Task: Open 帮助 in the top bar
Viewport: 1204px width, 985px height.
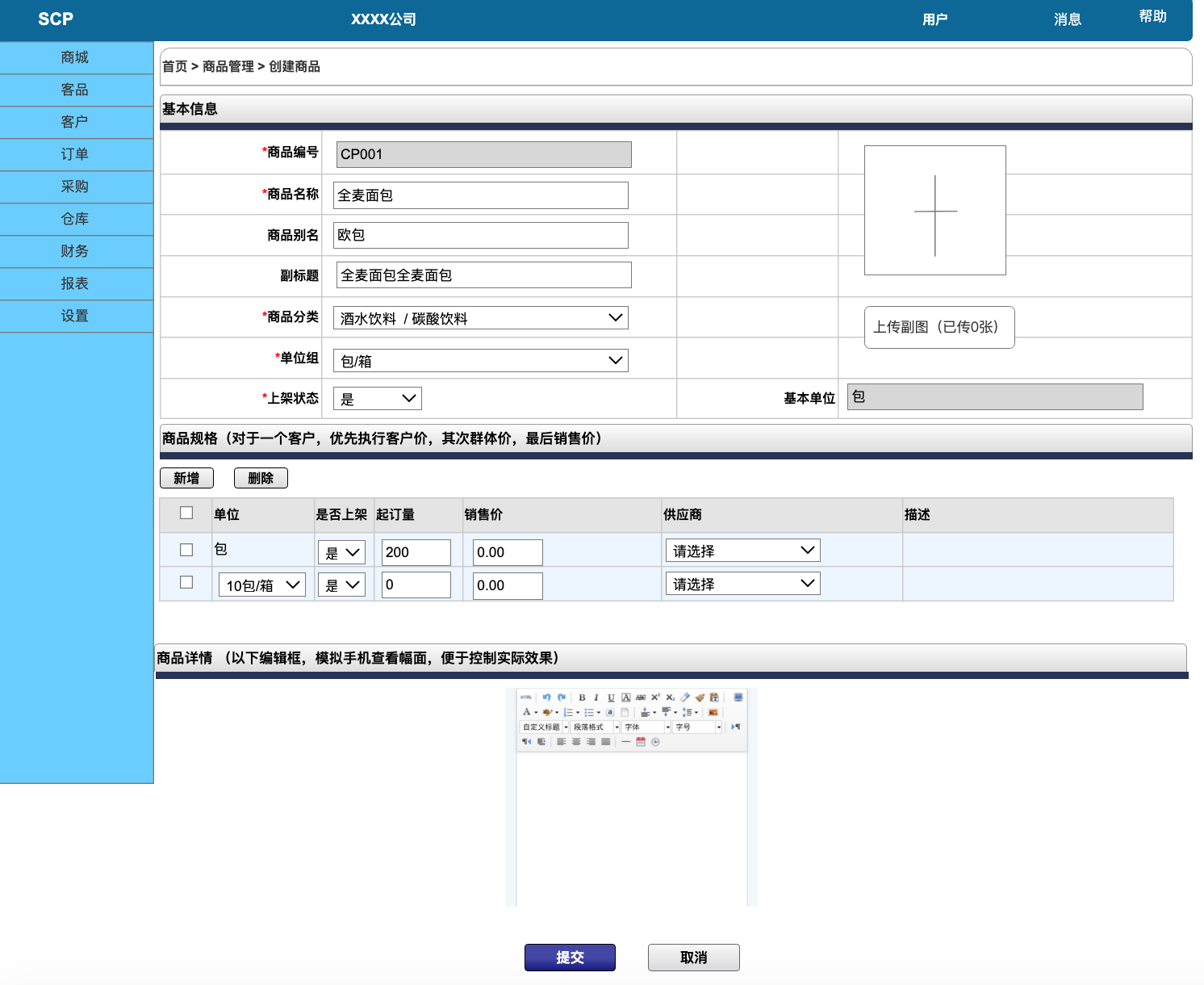Action: click(1152, 16)
